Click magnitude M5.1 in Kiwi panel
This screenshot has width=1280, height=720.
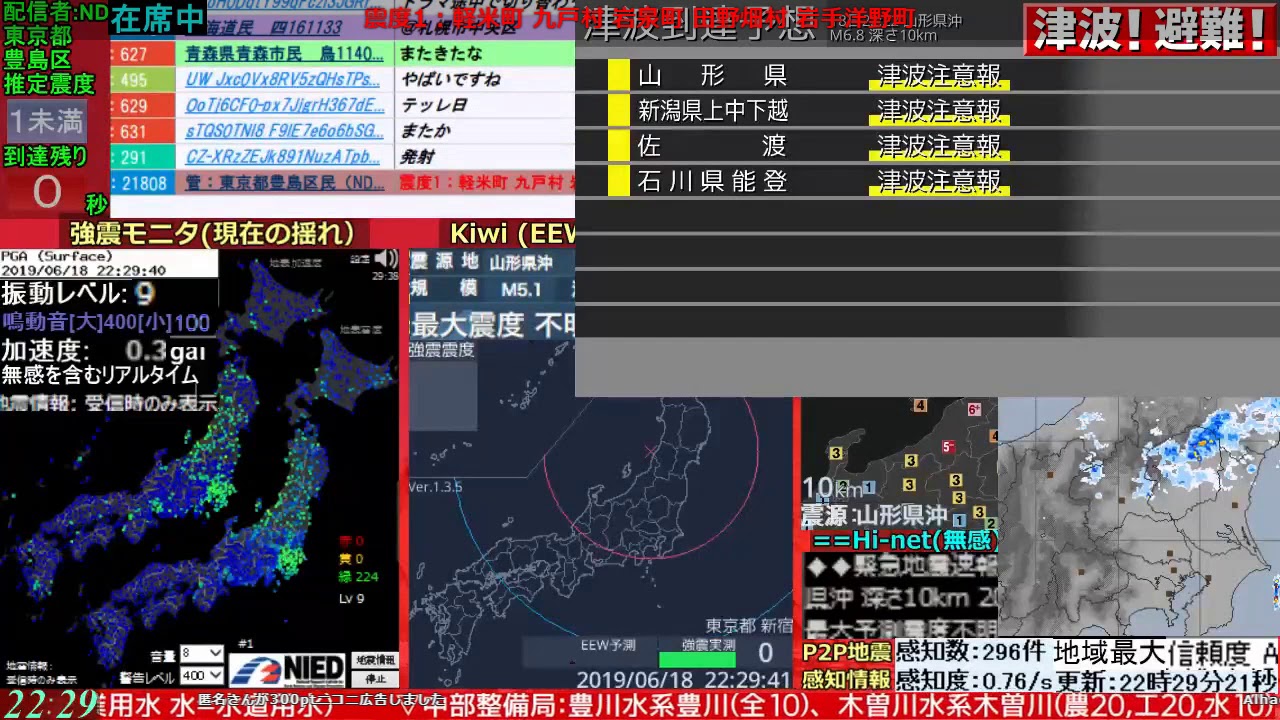(521, 290)
